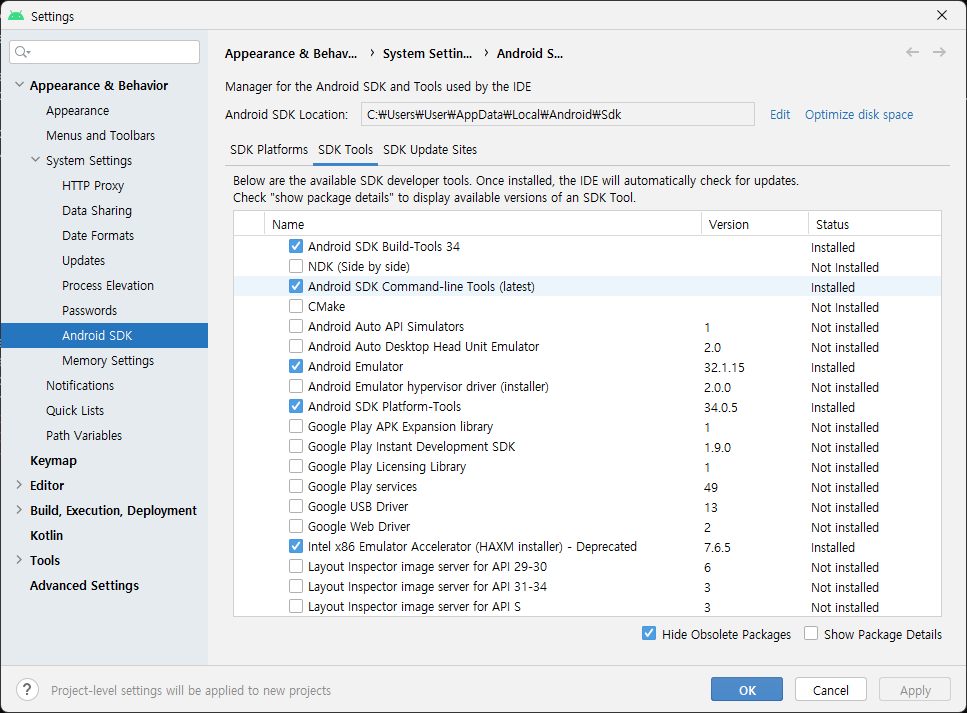Open Menus and Toolbars settings
The width and height of the screenshot is (967, 713).
tap(101, 135)
